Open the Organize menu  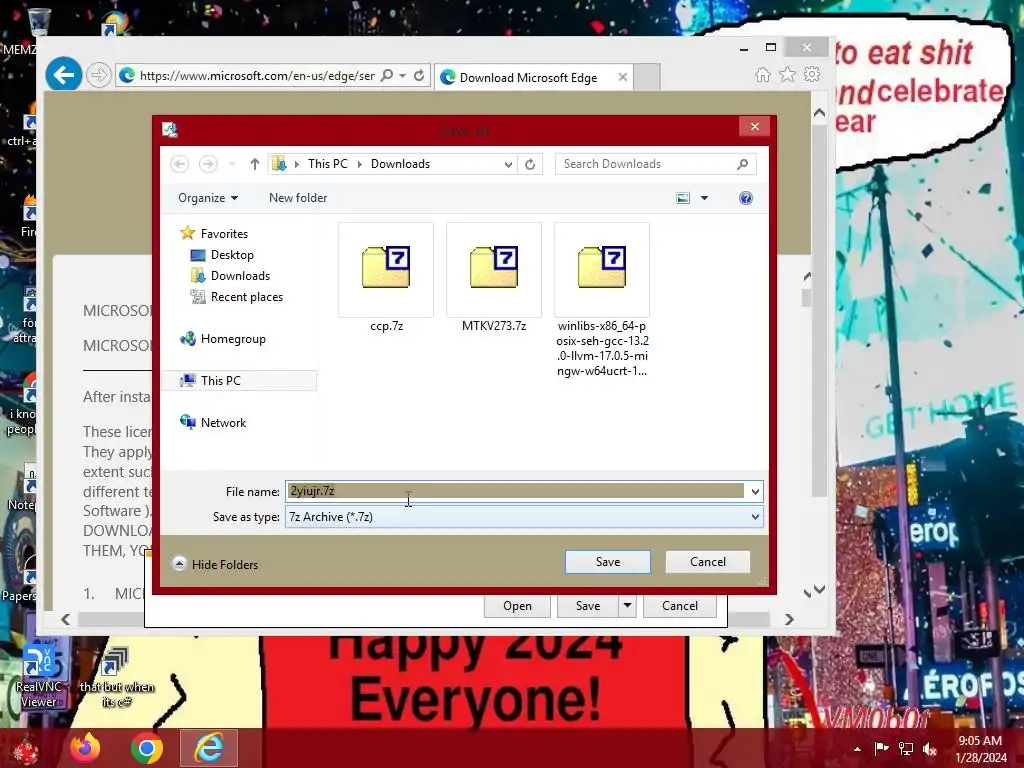pos(208,198)
